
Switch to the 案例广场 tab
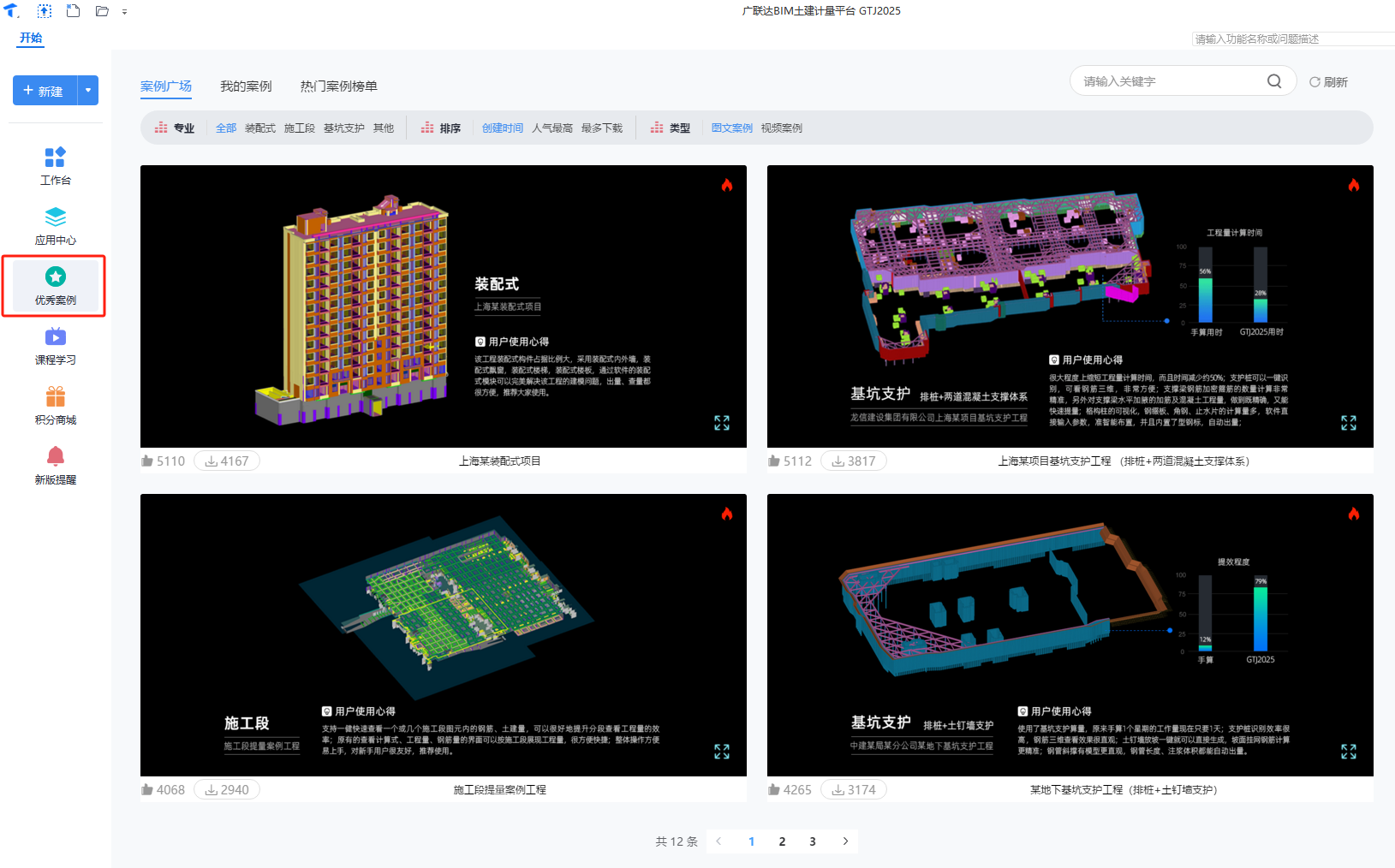[166, 86]
